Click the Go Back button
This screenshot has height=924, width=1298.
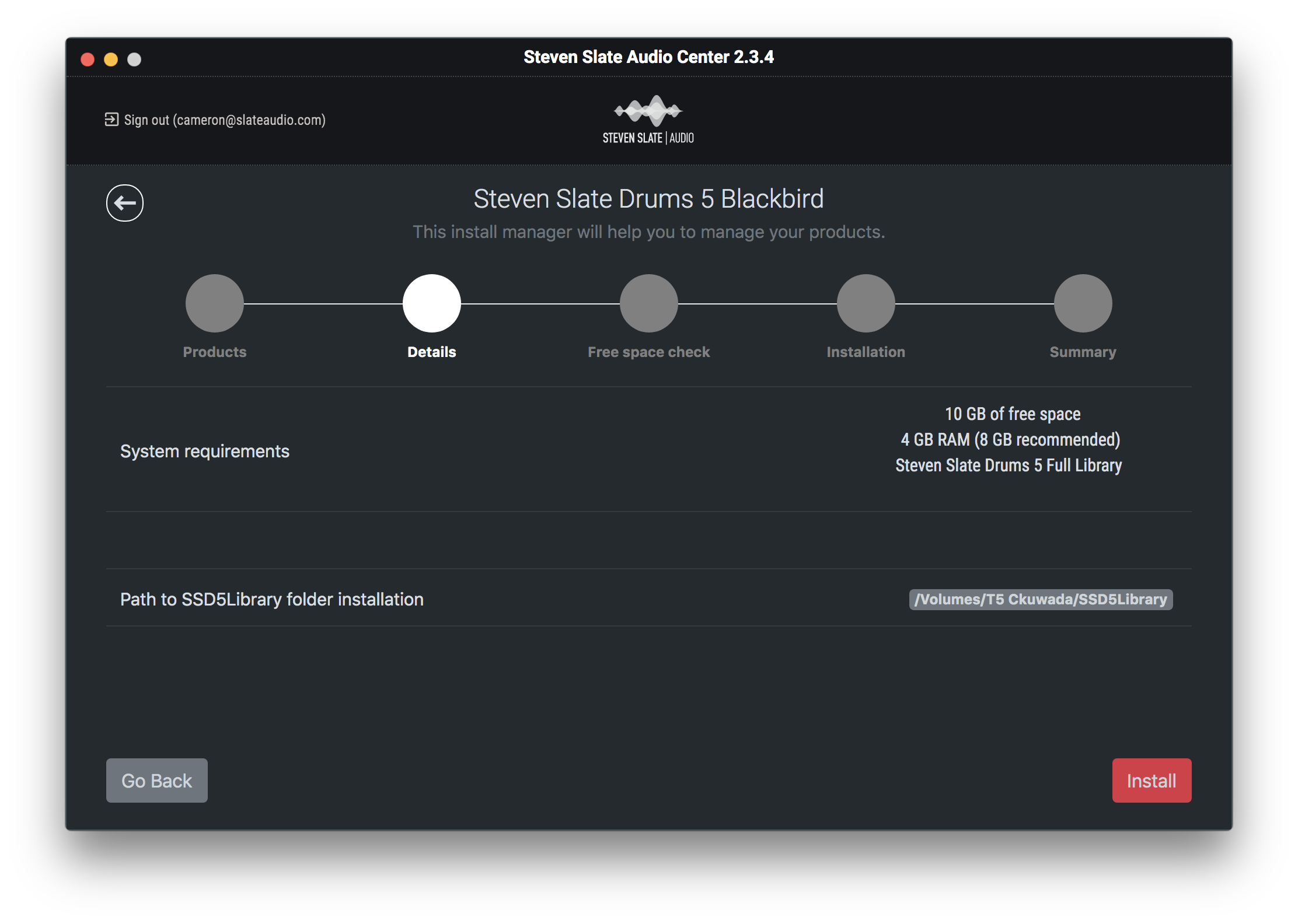coord(157,780)
